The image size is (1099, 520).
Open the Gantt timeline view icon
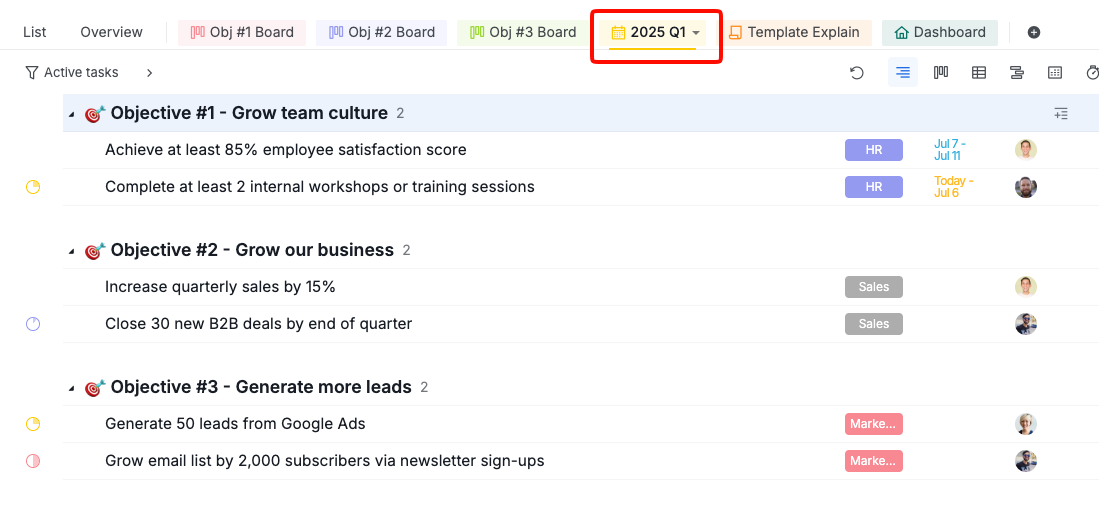1016,72
